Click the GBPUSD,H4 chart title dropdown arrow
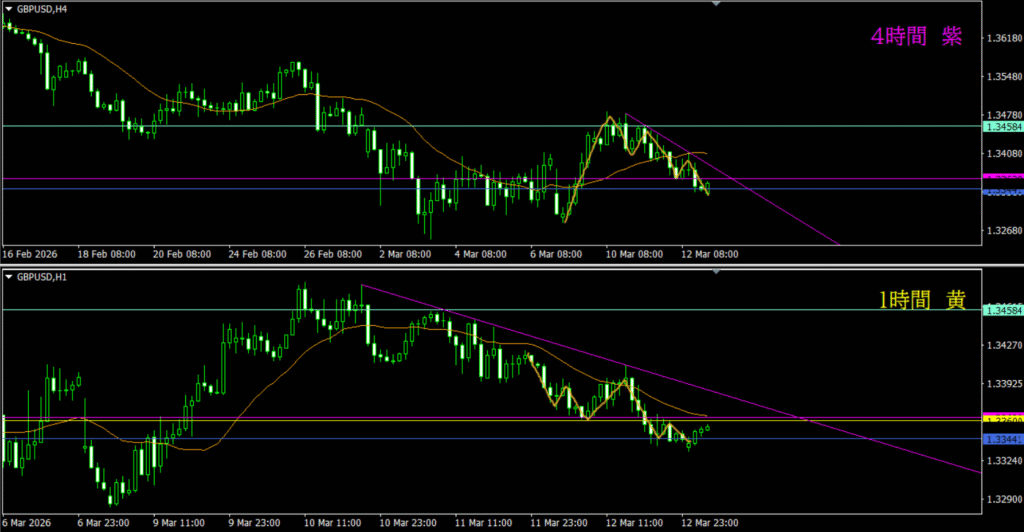1024x532 pixels. click(9, 8)
